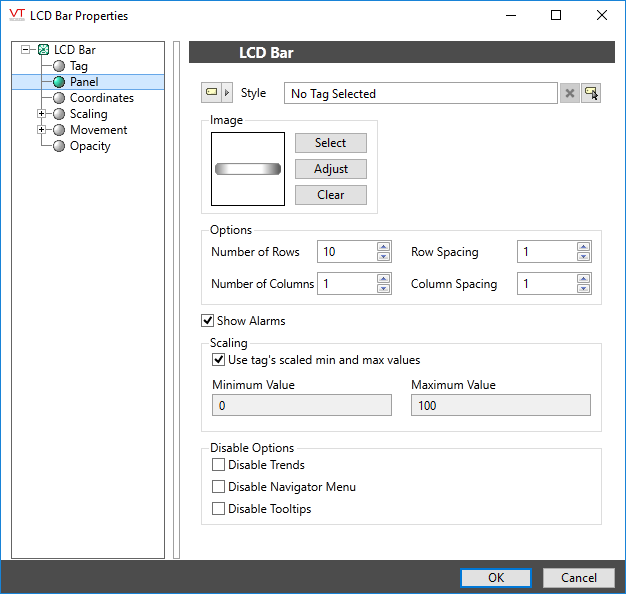Click Select button to choose image
The width and height of the screenshot is (626, 594).
tap(330, 143)
